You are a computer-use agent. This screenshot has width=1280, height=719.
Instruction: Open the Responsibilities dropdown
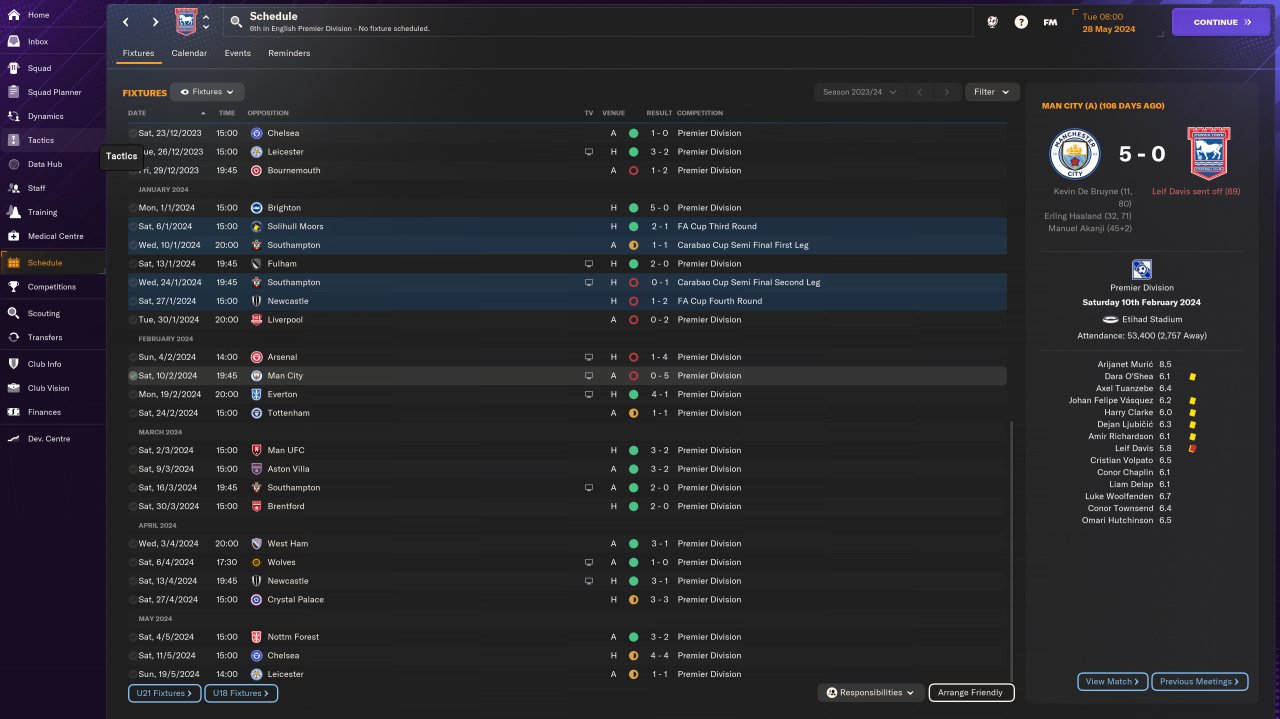(870, 692)
